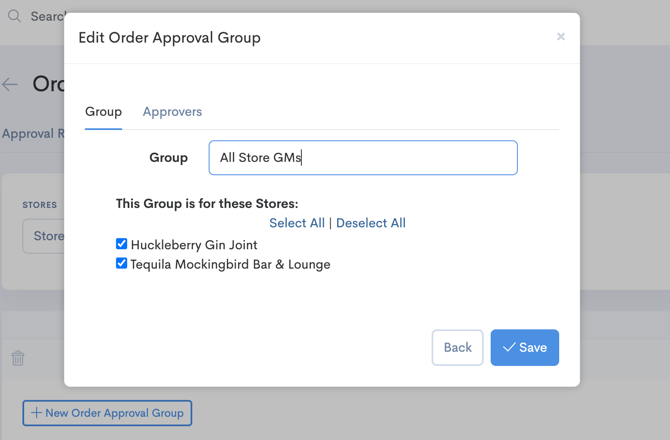Click the Deselect All link
The width and height of the screenshot is (670, 440).
coord(371,223)
